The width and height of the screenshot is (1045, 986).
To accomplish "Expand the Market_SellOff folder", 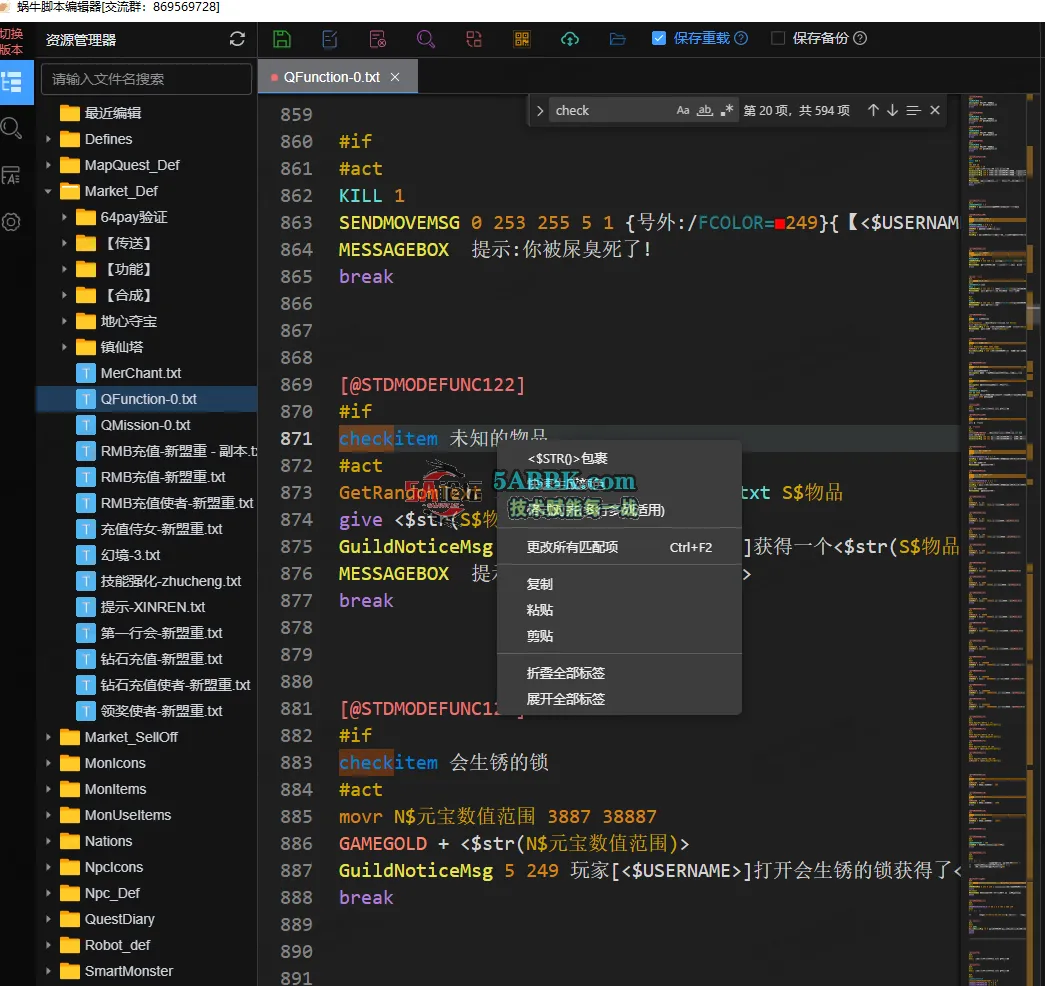I will click(48, 737).
